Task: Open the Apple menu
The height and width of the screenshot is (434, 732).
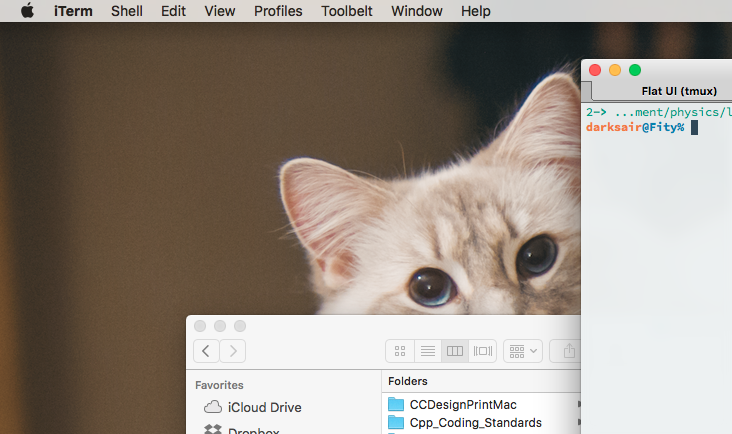Action: tap(27, 11)
